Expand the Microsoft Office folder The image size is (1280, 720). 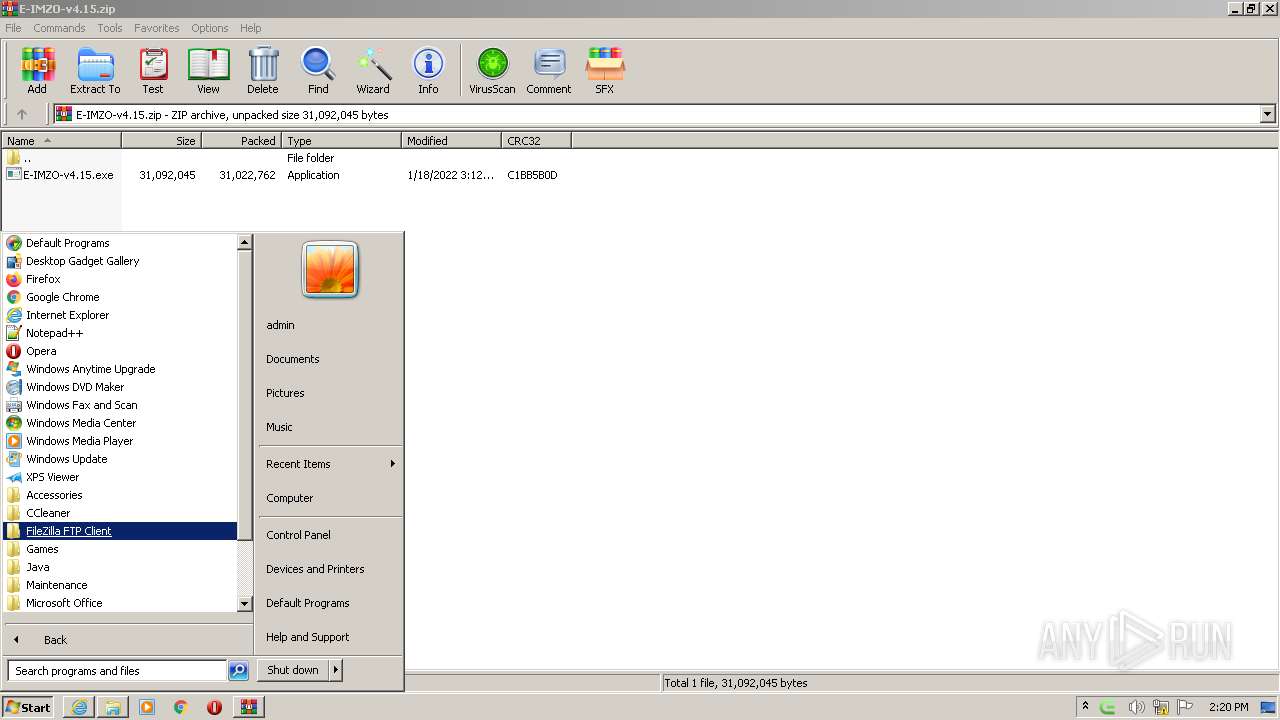click(120, 603)
